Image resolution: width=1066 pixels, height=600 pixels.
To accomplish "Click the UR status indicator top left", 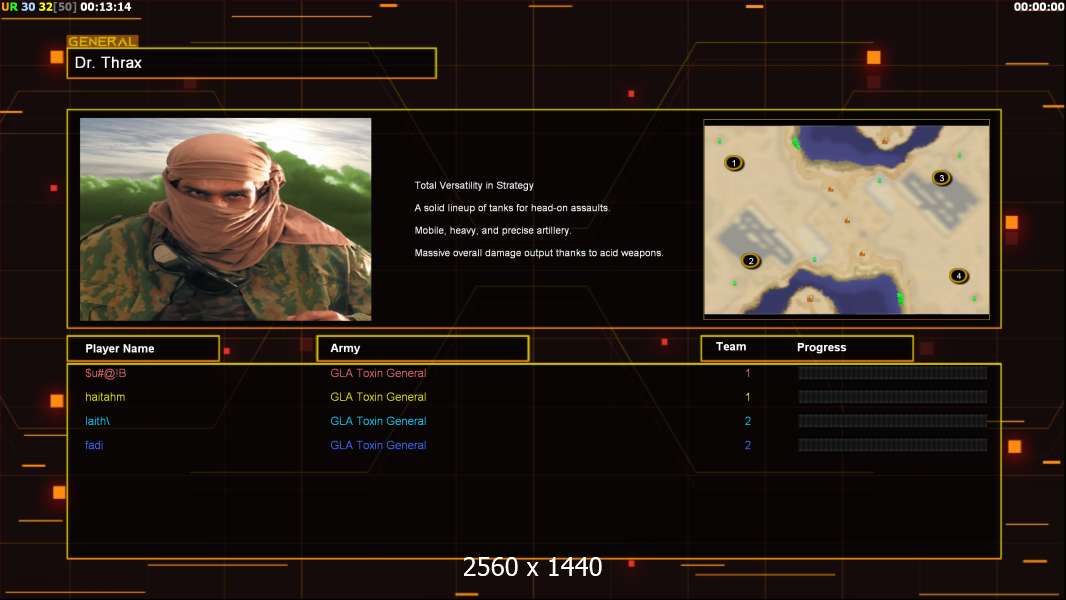I will [10, 7].
